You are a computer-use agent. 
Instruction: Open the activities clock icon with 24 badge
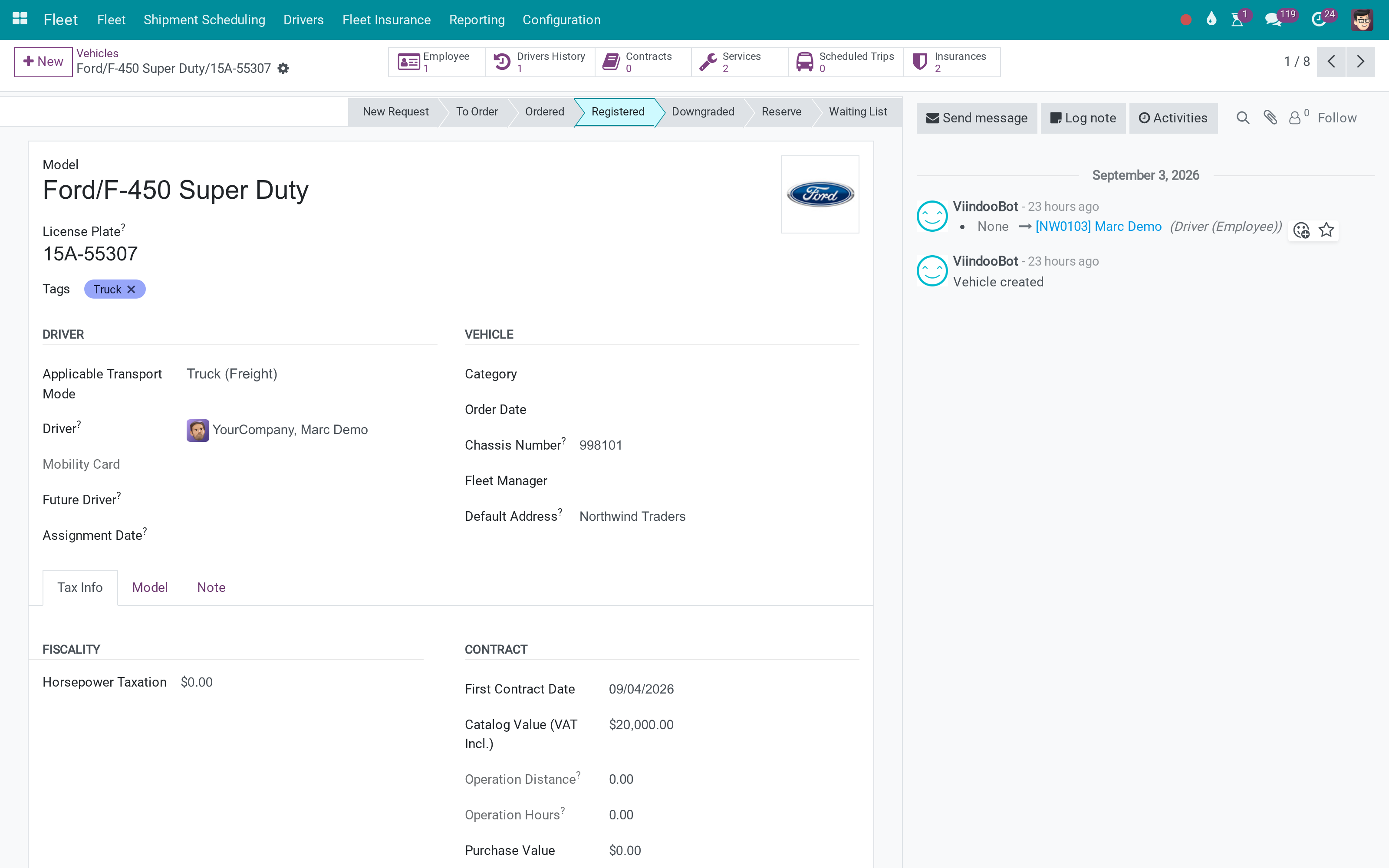[1318, 20]
